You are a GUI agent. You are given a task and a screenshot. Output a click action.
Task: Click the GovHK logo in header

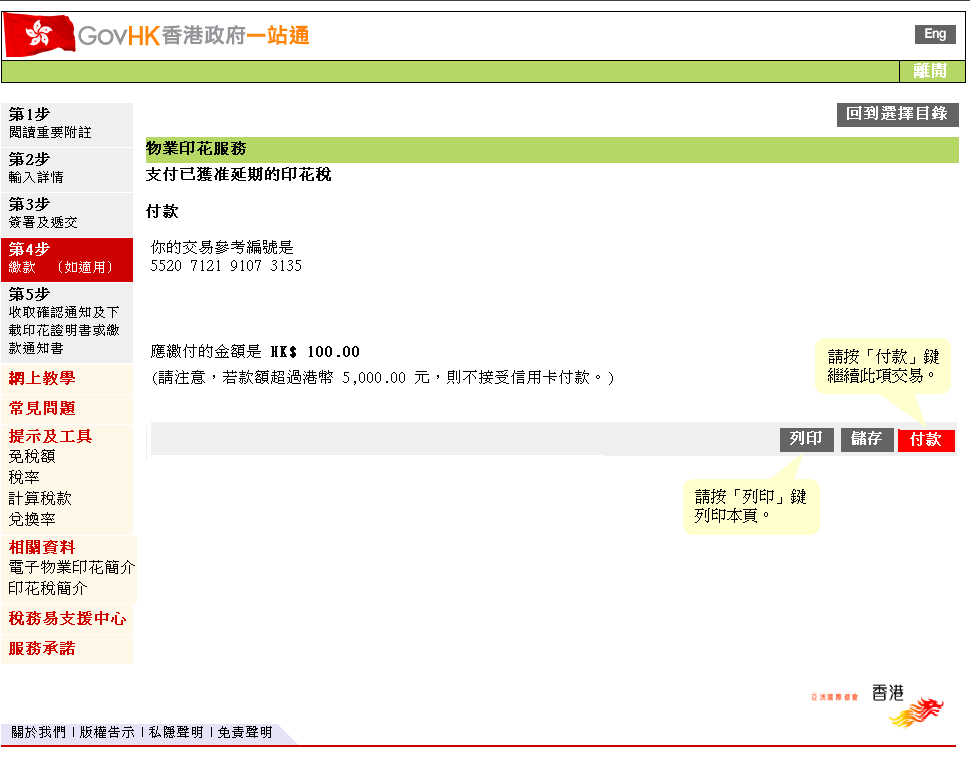coord(157,36)
